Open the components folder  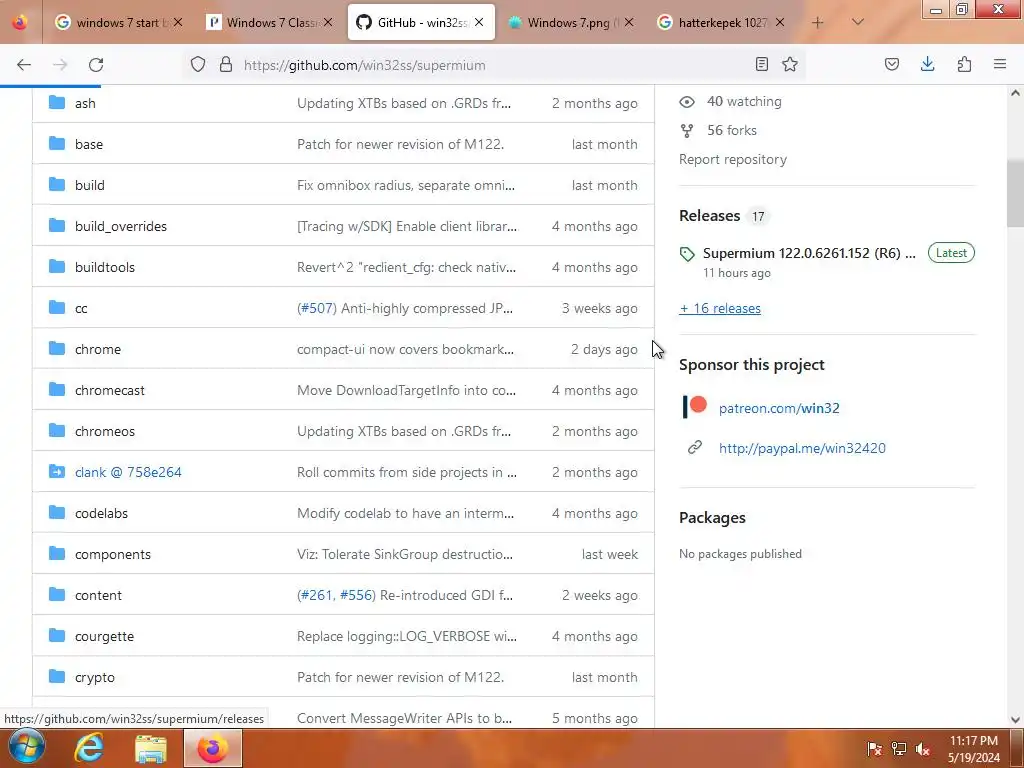point(113,554)
